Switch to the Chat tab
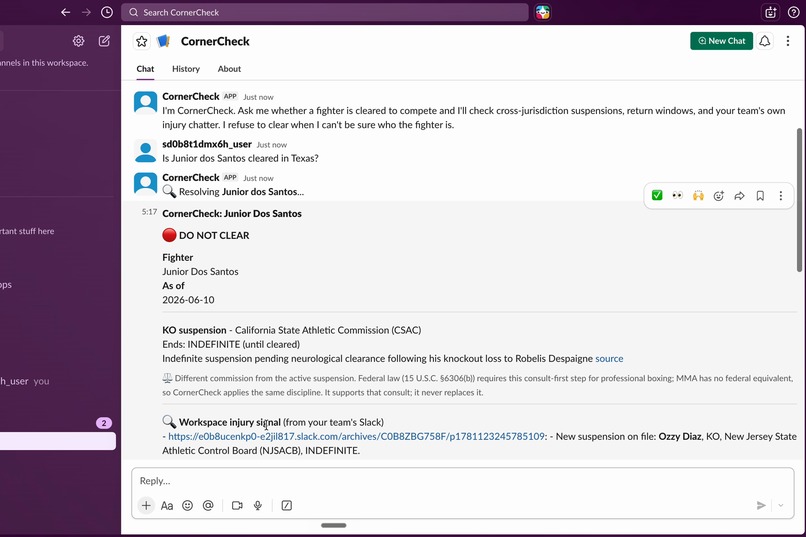Viewport: 806px width, 537px height. point(145,69)
